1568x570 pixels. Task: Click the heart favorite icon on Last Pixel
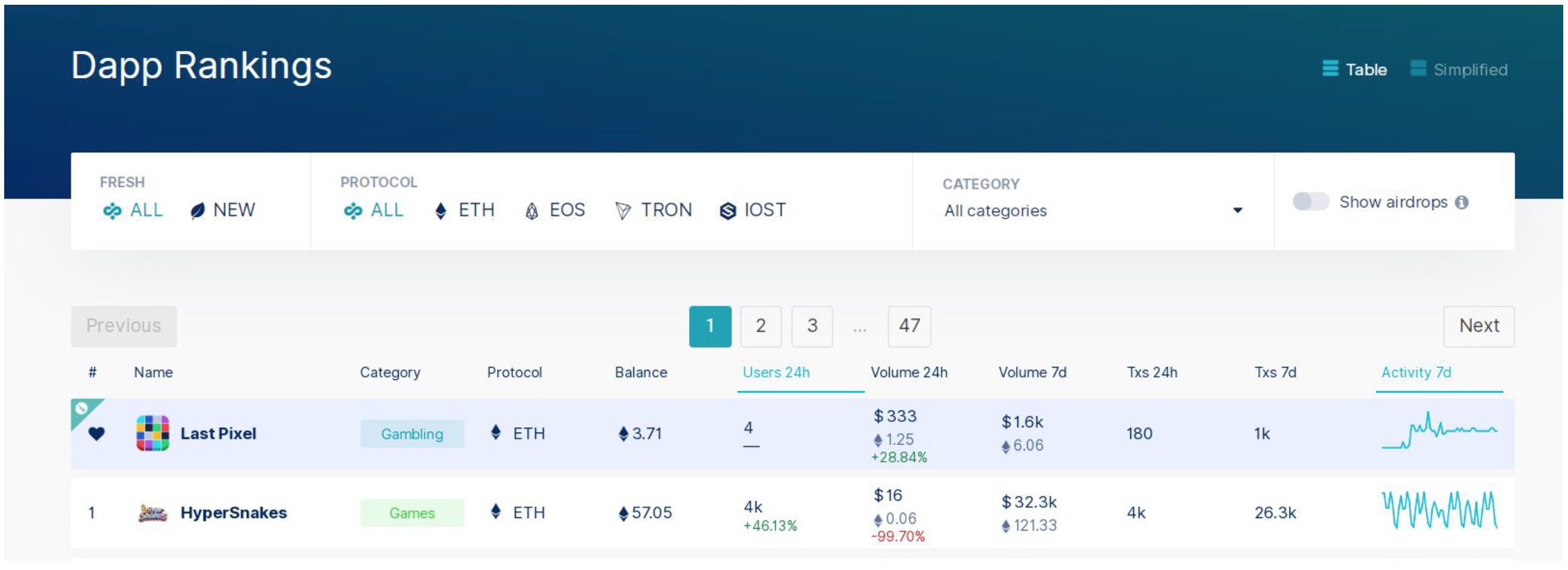[x=96, y=434]
